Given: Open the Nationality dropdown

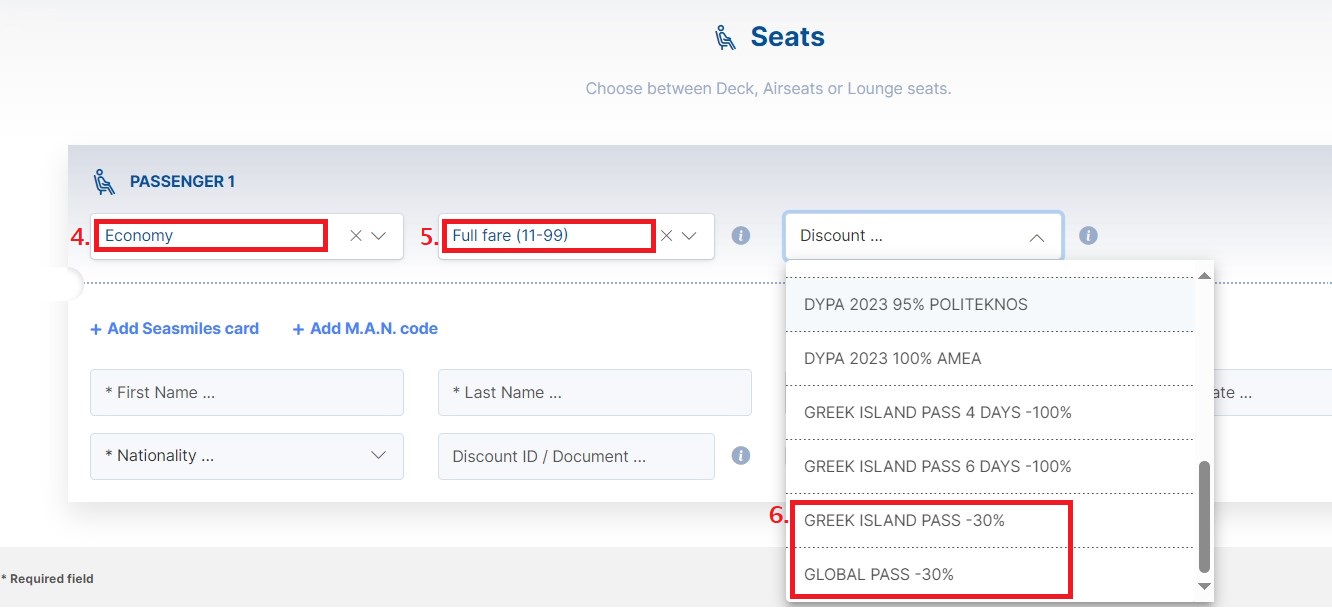Looking at the screenshot, I should tap(247, 456).
